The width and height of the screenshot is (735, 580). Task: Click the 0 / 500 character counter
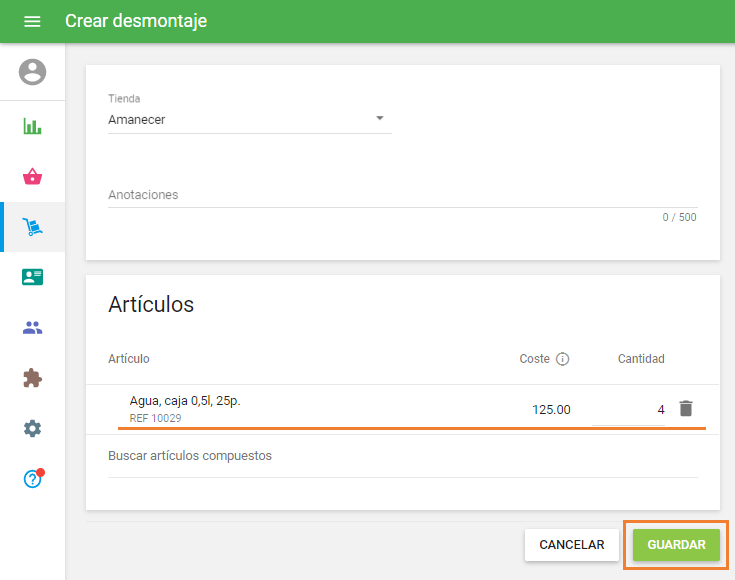pos(679,217)
